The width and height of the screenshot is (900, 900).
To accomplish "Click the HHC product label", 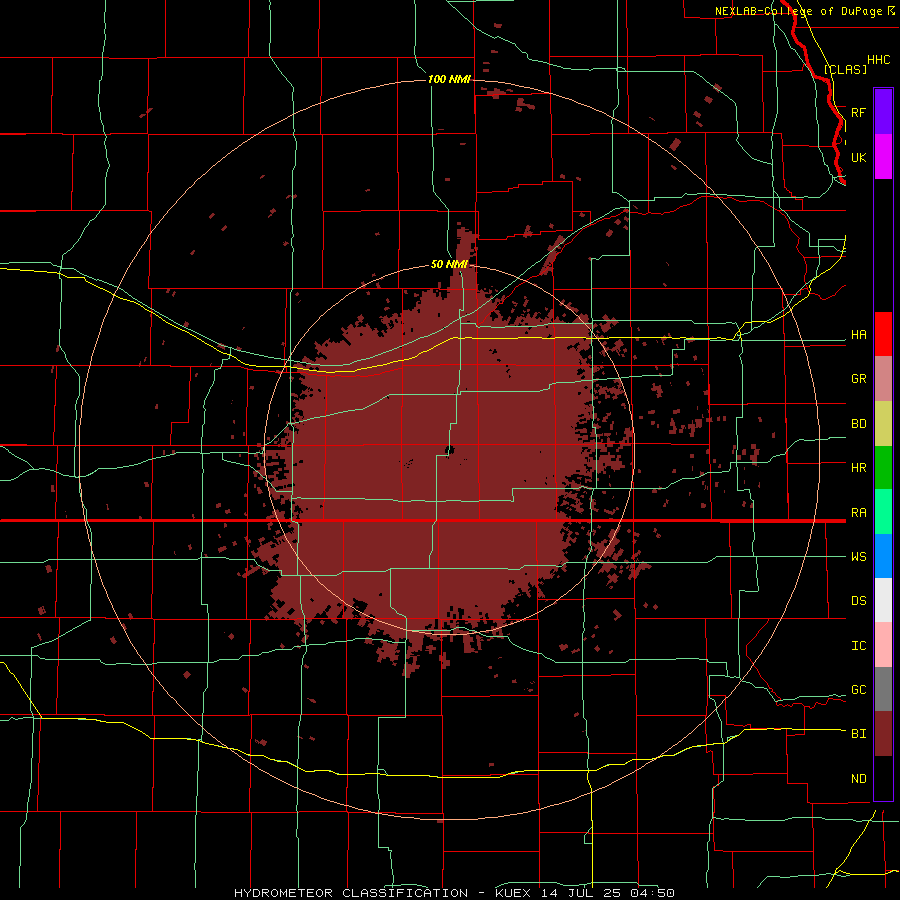I will tap(878, 60).
